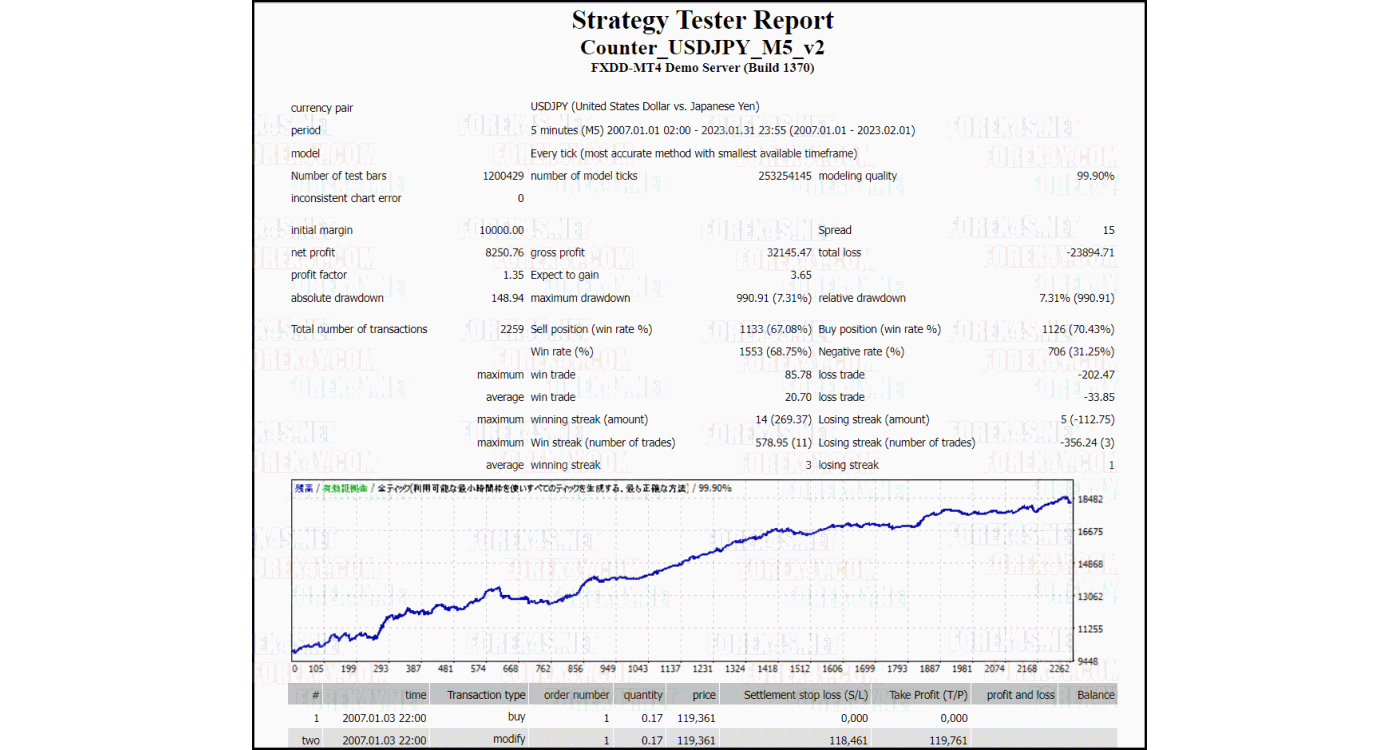Viewport: 1400px width, 750px height.
Task: Click the FXDD-MT4 Demo Server build text
Action: pos(702,68)
